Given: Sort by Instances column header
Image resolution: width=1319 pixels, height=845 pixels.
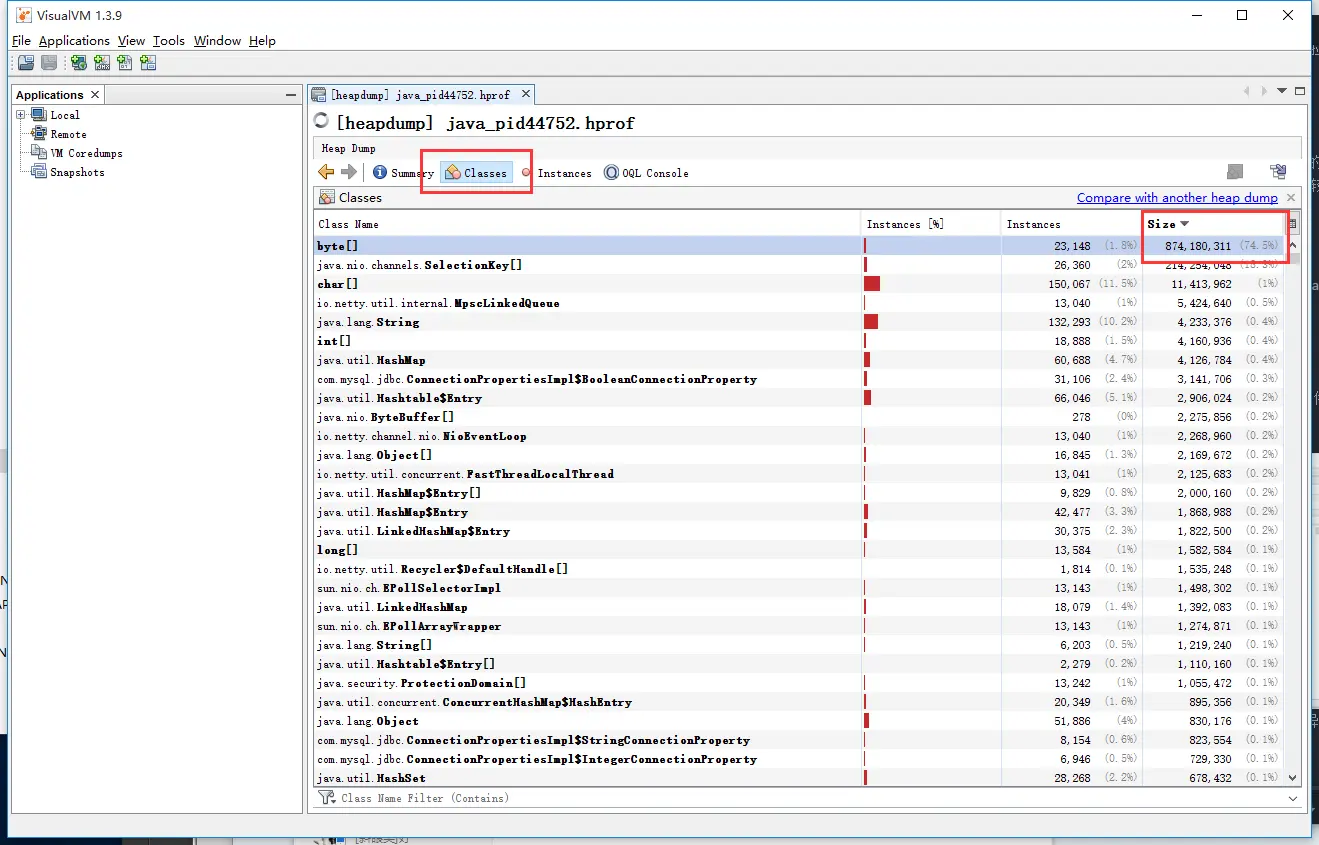Looking at the screenshot, I should [1071, 224].
